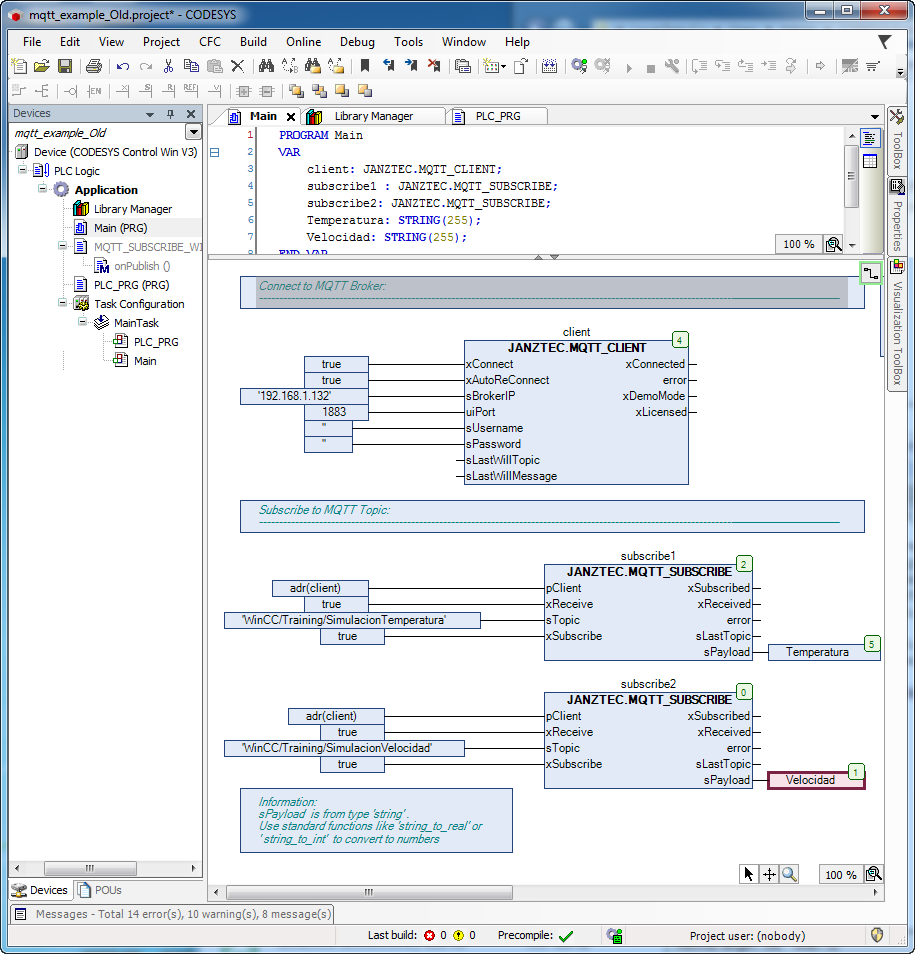Open the Messages error summary bar
Image resolution: width=915 pixels, height=954 pixels.
[173, 914]
